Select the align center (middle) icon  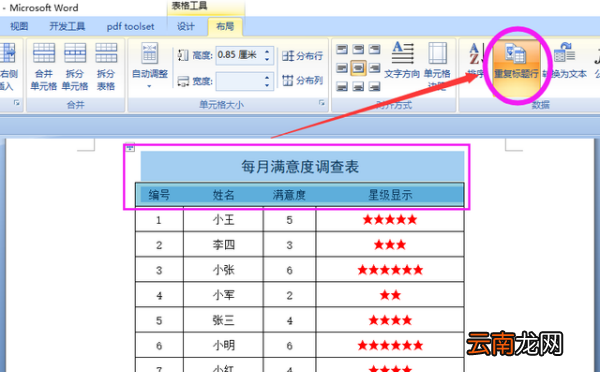[x=358, y=68]
